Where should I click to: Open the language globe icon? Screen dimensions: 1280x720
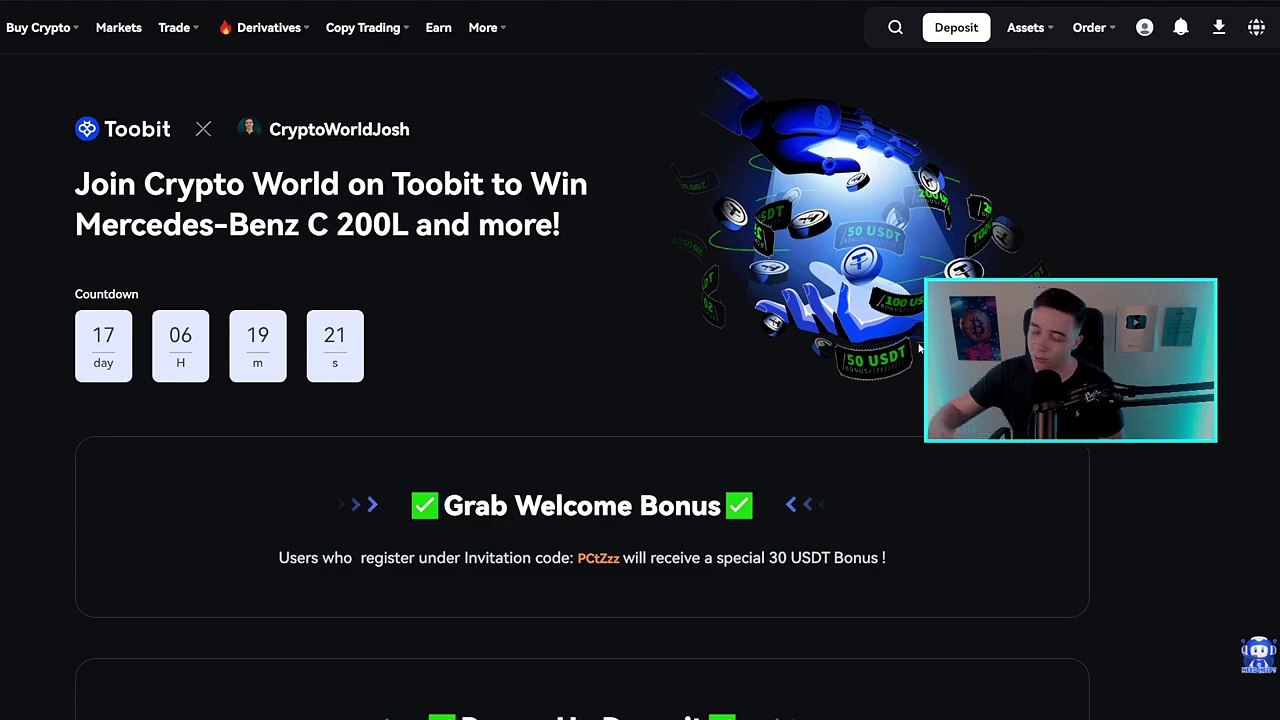coord(1256,28)
